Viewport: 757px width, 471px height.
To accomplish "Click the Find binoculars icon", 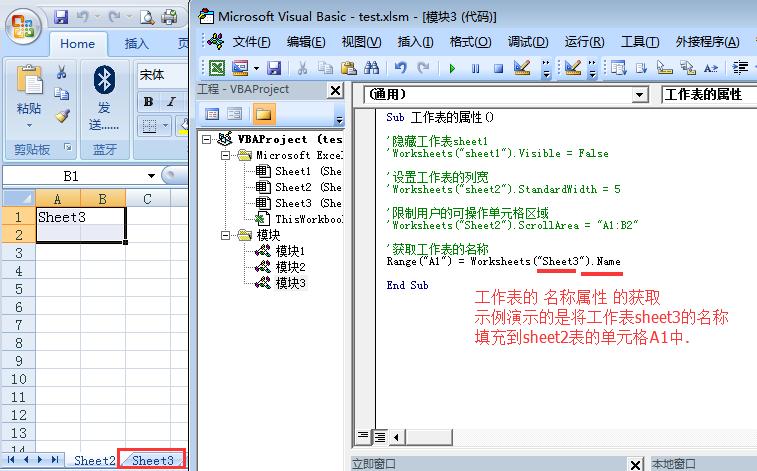I will pyautogui.click(x=371, y=68).
